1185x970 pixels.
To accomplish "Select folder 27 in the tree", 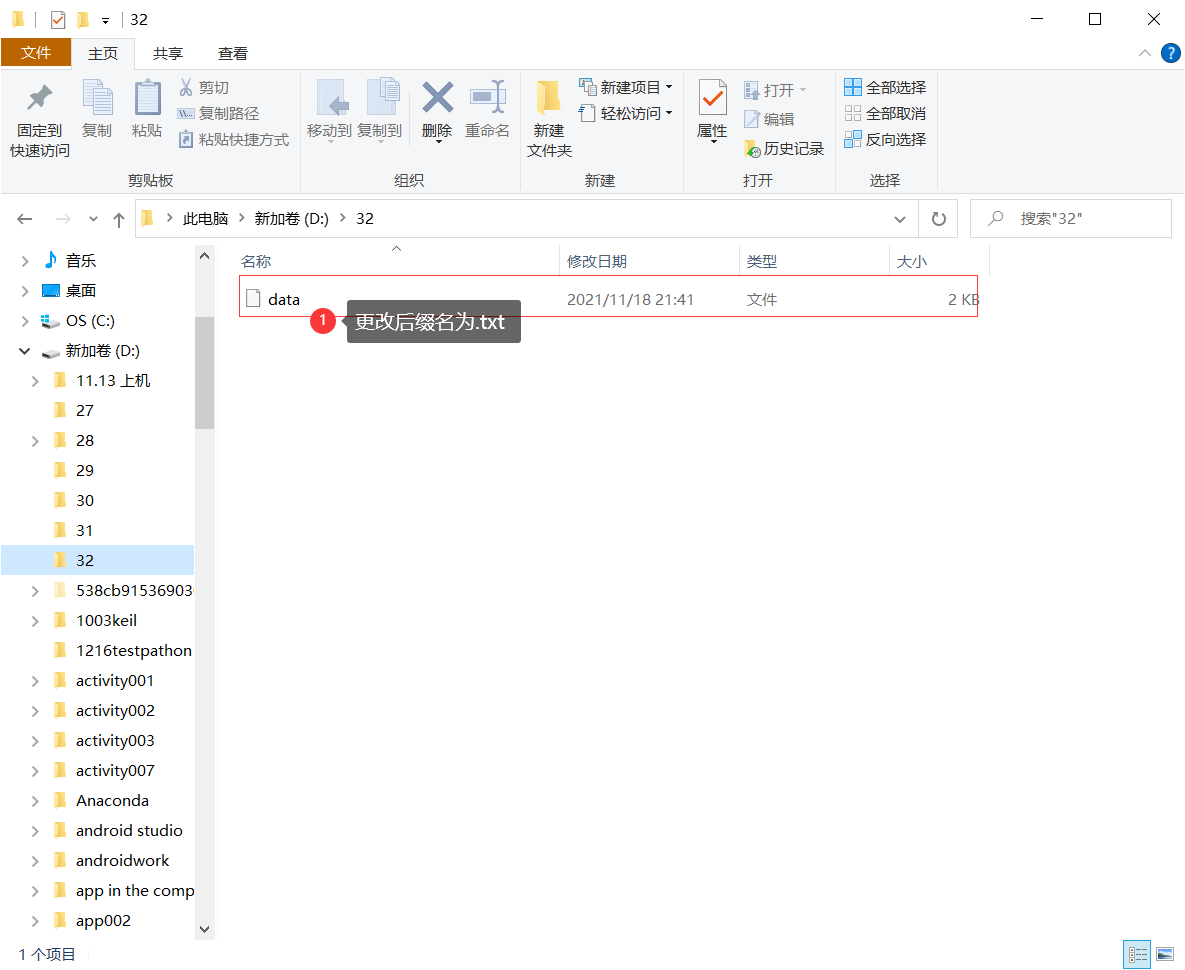I will click(85, 411).
